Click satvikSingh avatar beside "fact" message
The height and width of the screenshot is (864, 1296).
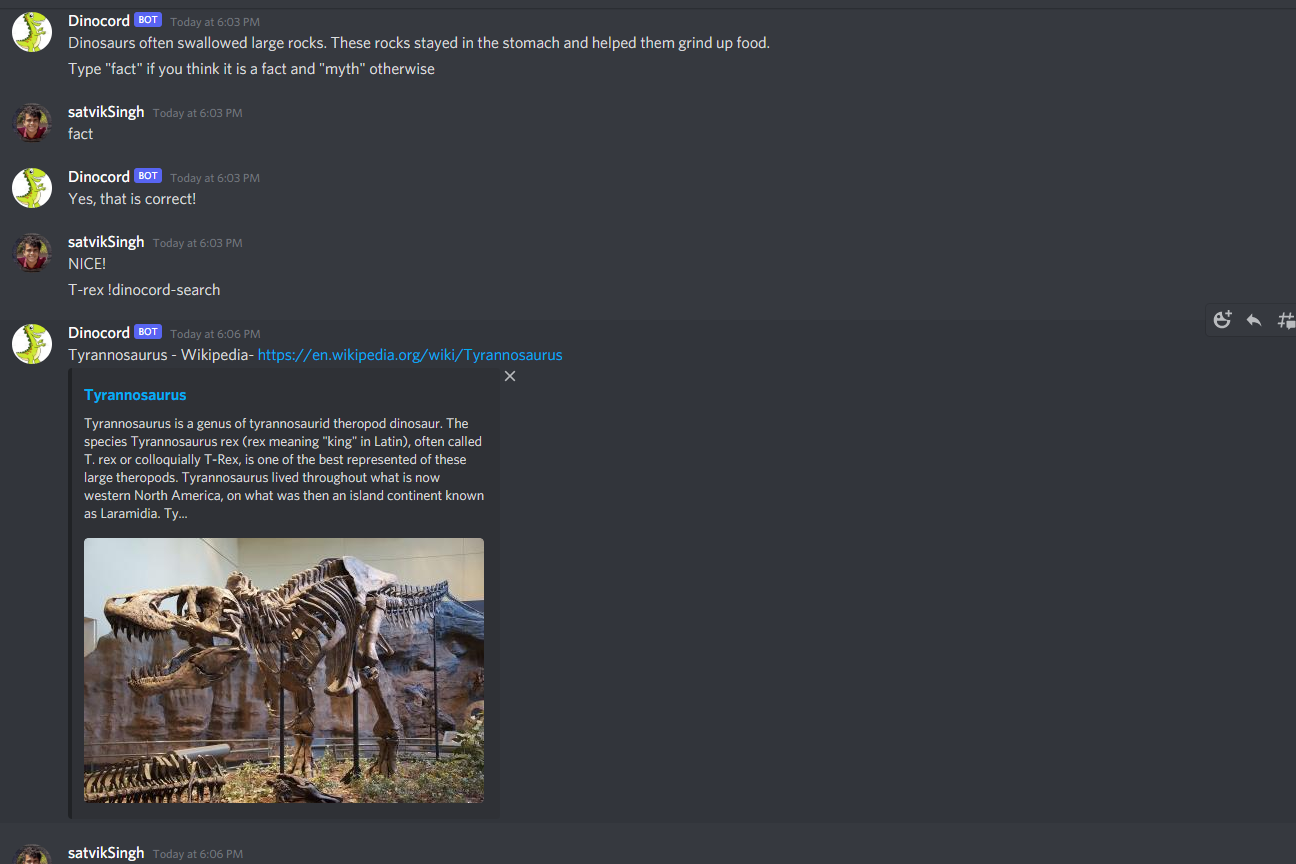[x=32, y=123]
